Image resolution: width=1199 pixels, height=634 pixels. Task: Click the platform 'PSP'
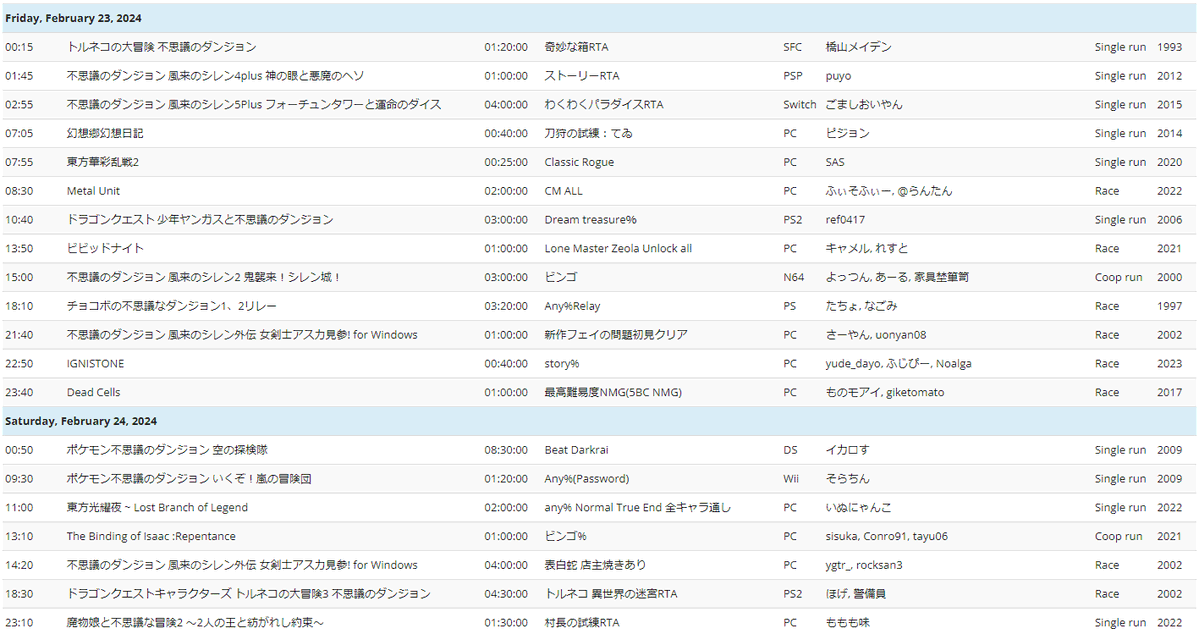(x=793, y=76)
